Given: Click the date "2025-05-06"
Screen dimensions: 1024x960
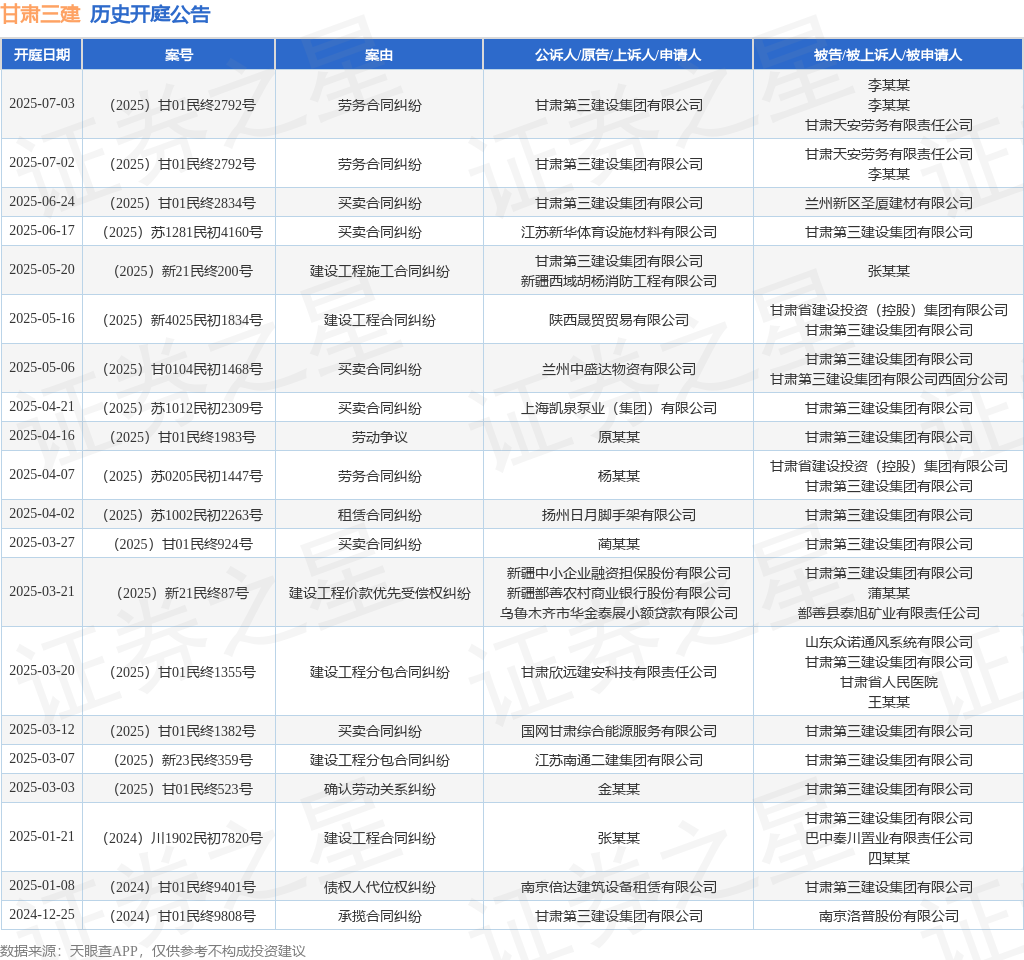Looking at the screenshot, I should pyautogui.click(x=42, y=368).
